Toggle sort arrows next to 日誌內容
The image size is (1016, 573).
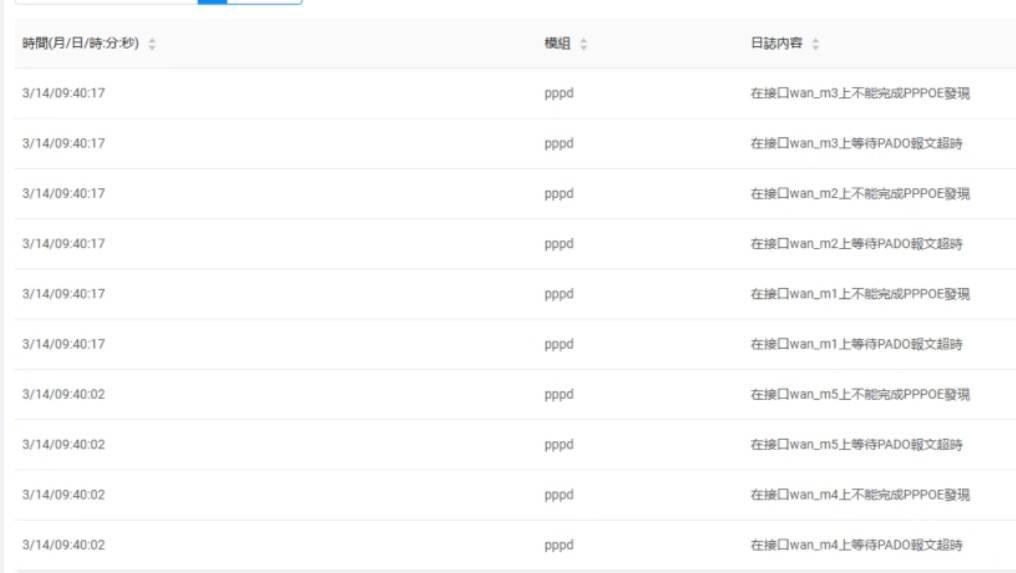click(815, 45)
